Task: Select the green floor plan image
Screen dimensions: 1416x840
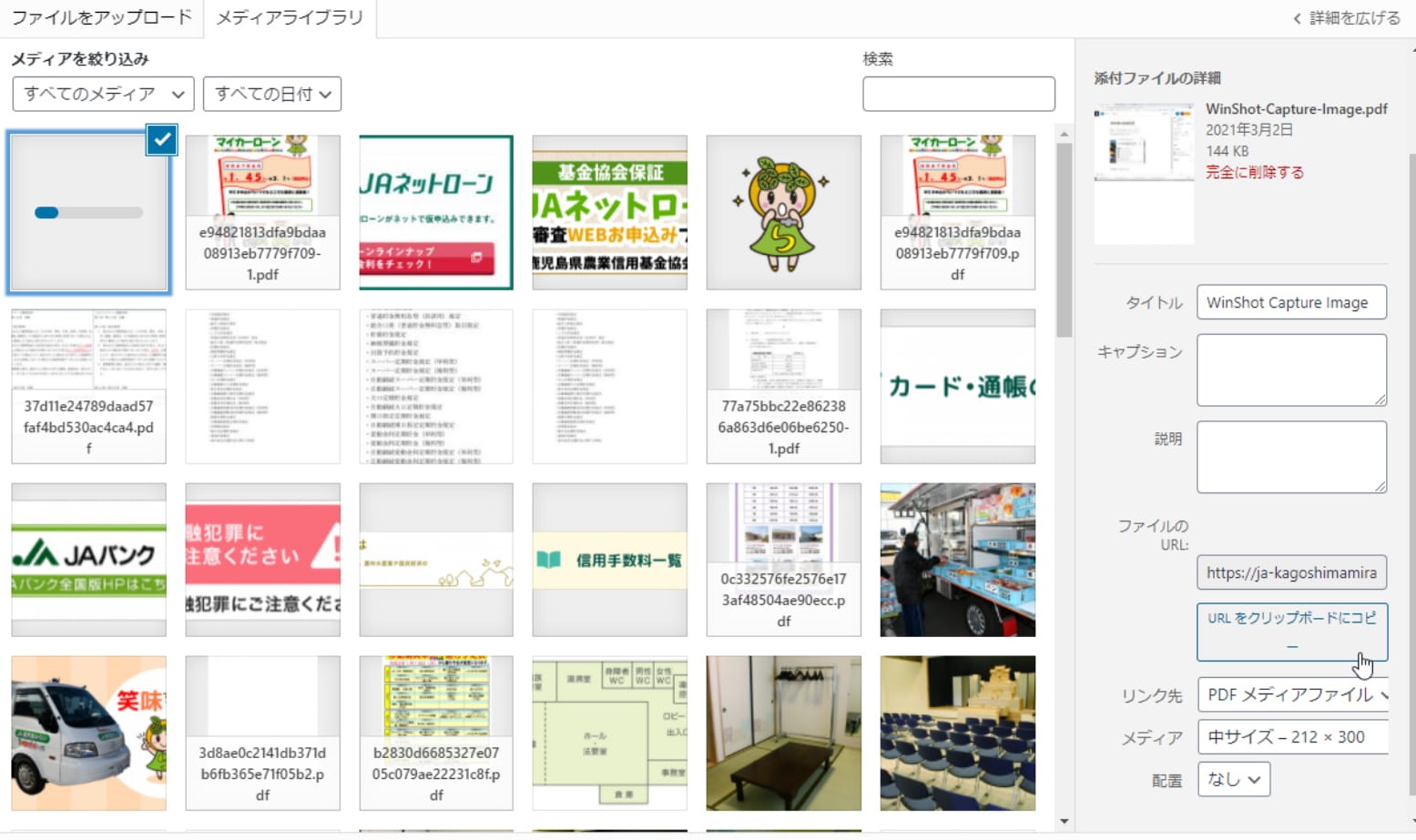Action: click(610, 733)
